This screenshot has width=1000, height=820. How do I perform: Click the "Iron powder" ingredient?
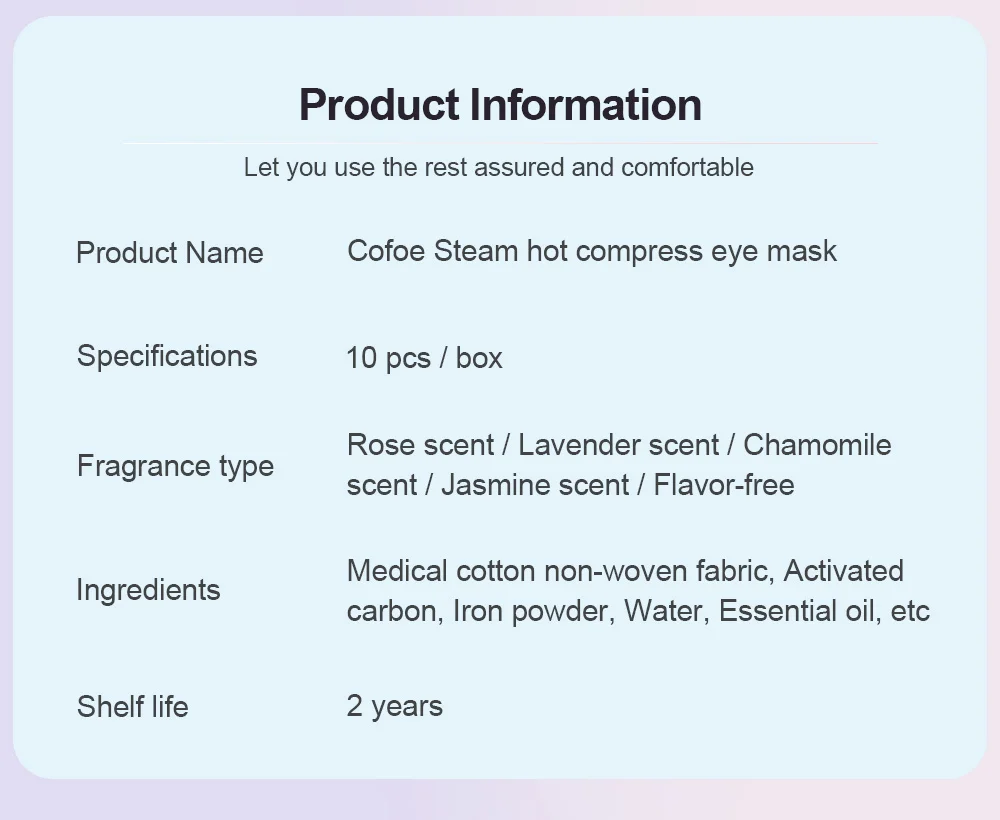tap(530, 611)
